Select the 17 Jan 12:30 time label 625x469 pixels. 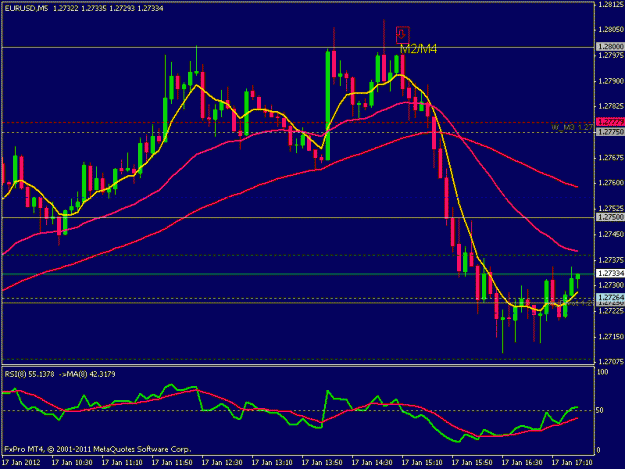click(x=222, y=463)
